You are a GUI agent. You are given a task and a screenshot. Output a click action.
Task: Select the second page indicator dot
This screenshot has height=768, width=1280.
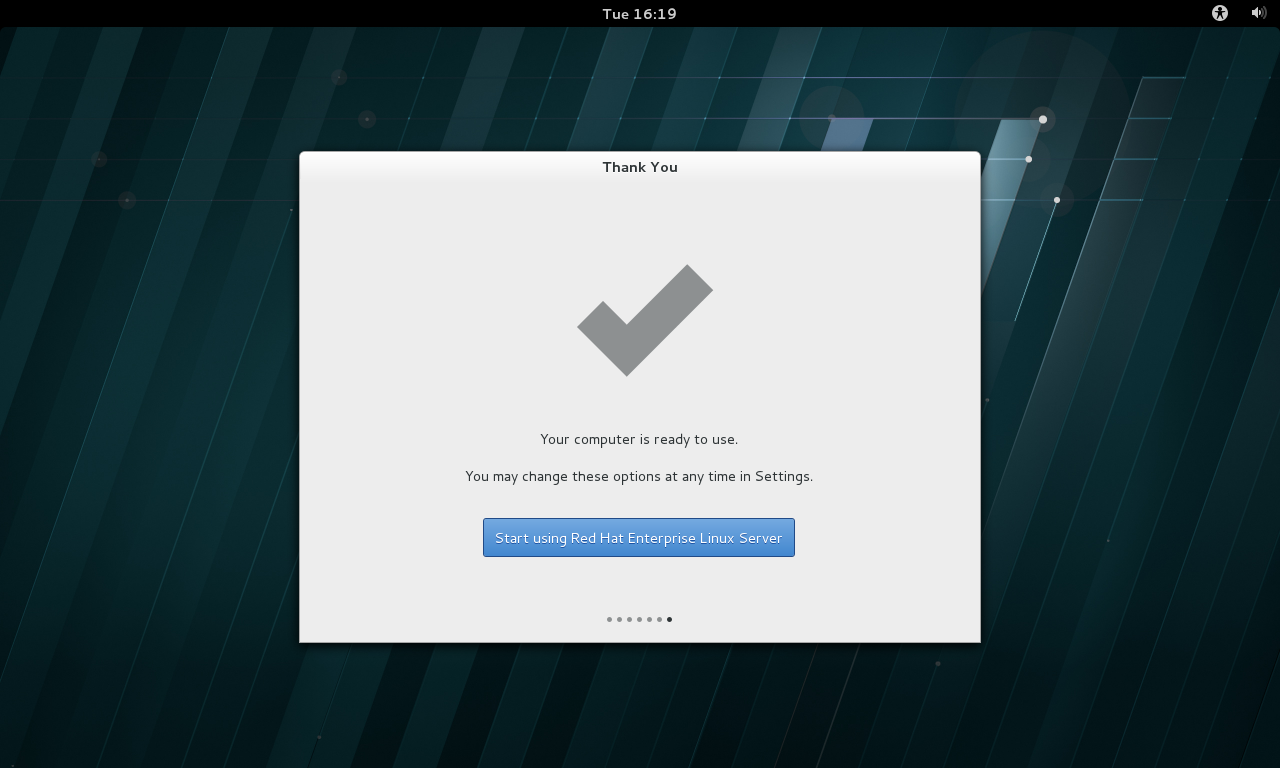click(x=619, y=619)
